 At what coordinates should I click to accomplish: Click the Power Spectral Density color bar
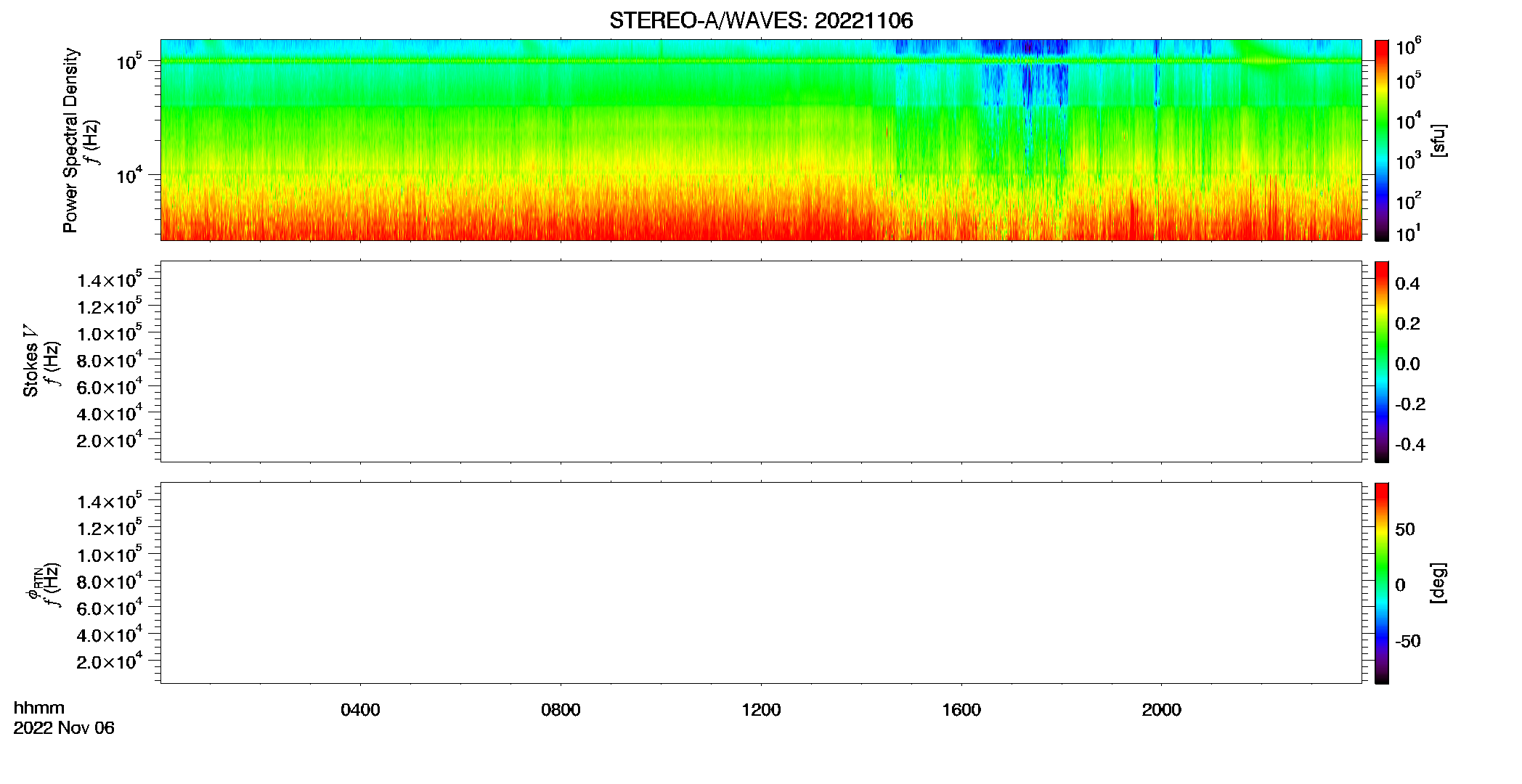1381,140
